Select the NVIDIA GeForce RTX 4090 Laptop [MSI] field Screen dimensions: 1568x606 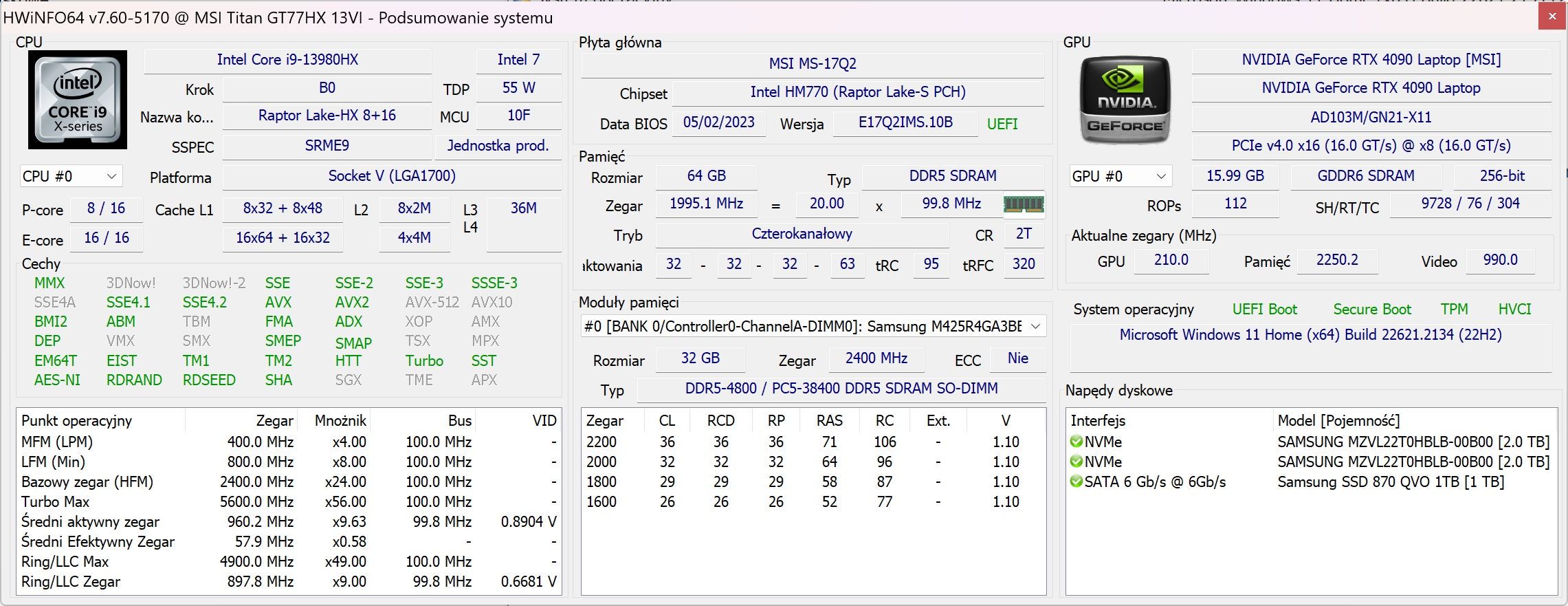(1371, 60)
